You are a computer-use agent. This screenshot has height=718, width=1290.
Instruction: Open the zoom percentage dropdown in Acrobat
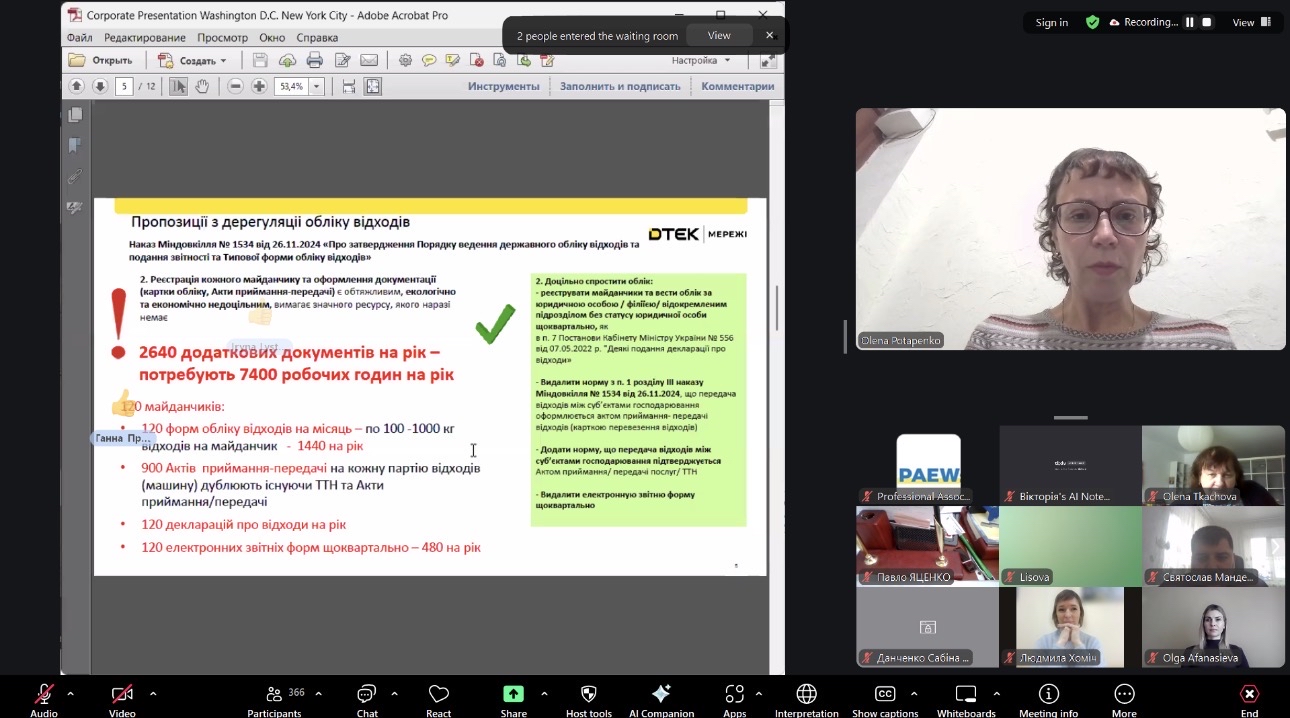(317, 86)
